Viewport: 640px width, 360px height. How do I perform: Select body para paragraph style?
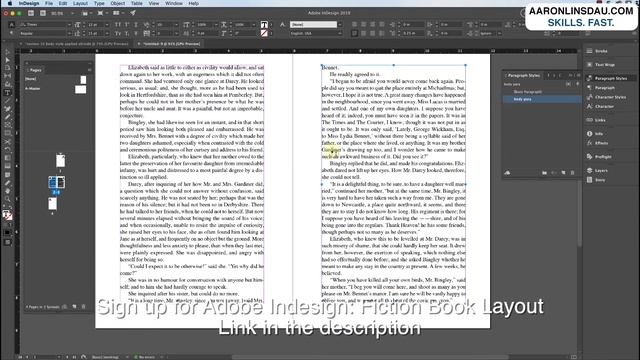[542, 99]
